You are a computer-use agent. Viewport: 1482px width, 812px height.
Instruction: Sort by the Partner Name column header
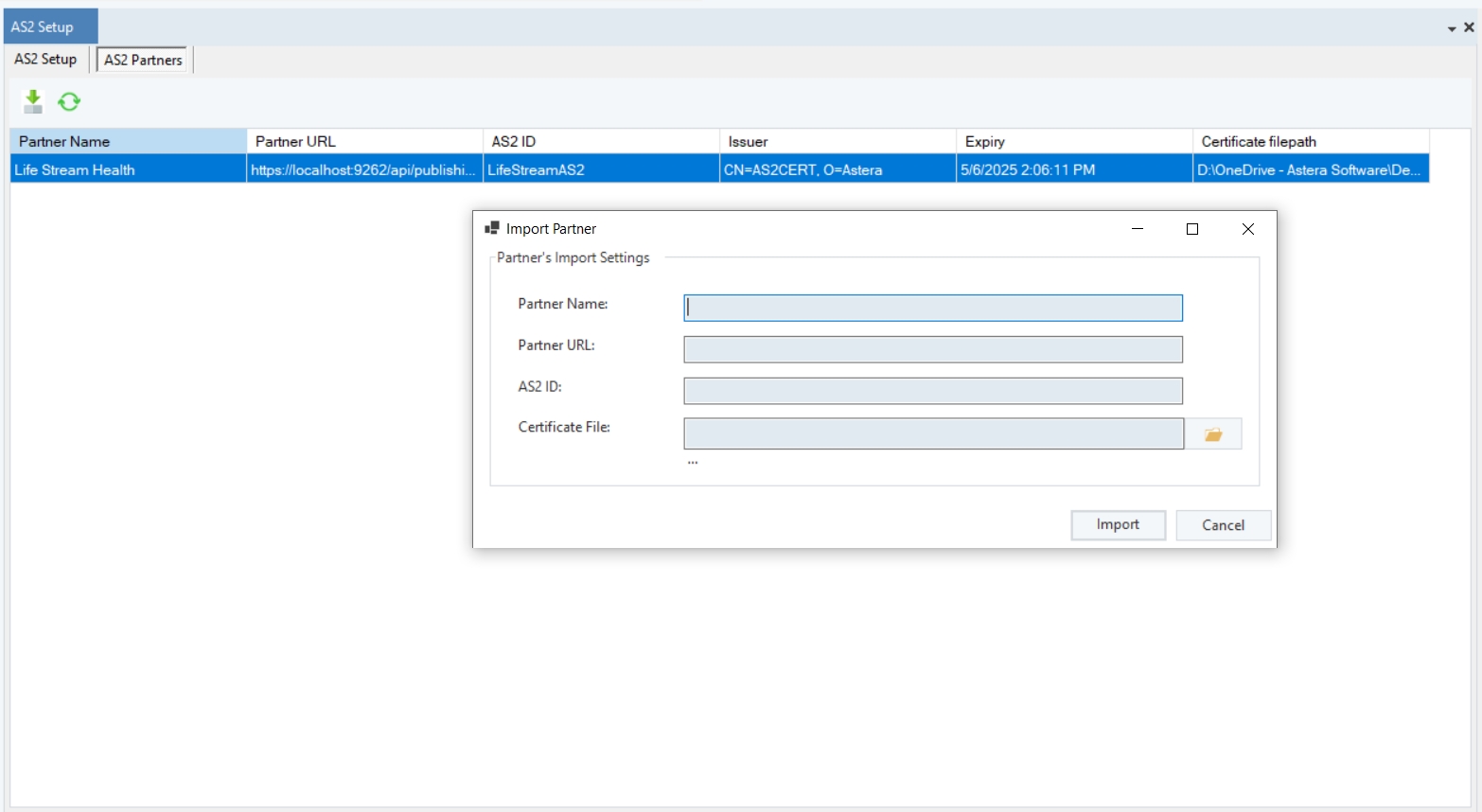click(x=128, y=141)
